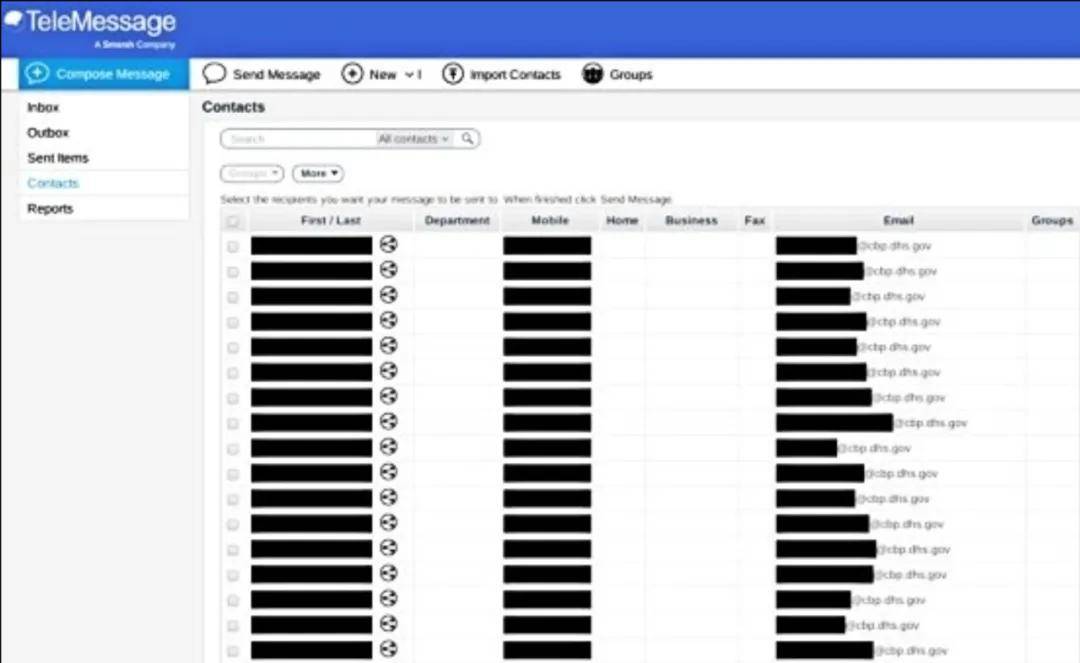This screenshot has height=663, width=1080.
Task: Click the Department column header
Action: tap(457, 220)
